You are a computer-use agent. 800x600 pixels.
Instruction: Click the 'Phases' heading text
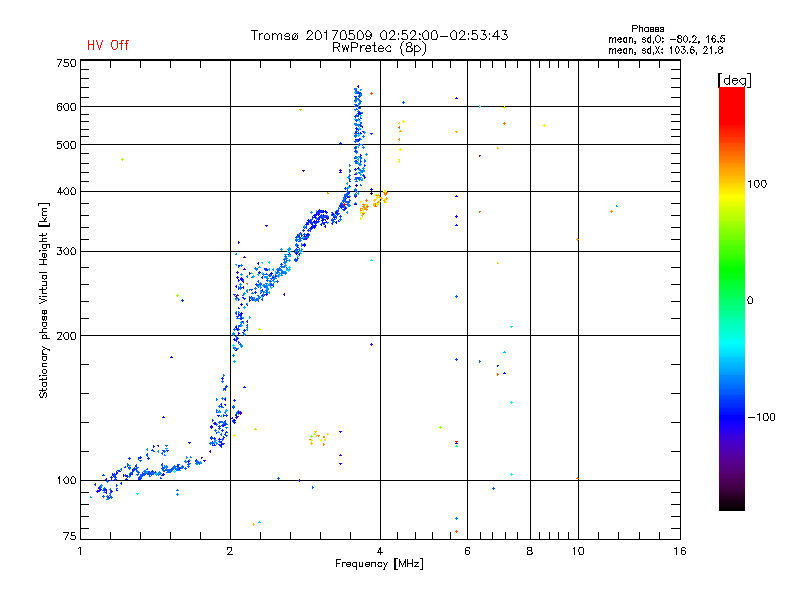pyautogui.click(x=647, y=29)
